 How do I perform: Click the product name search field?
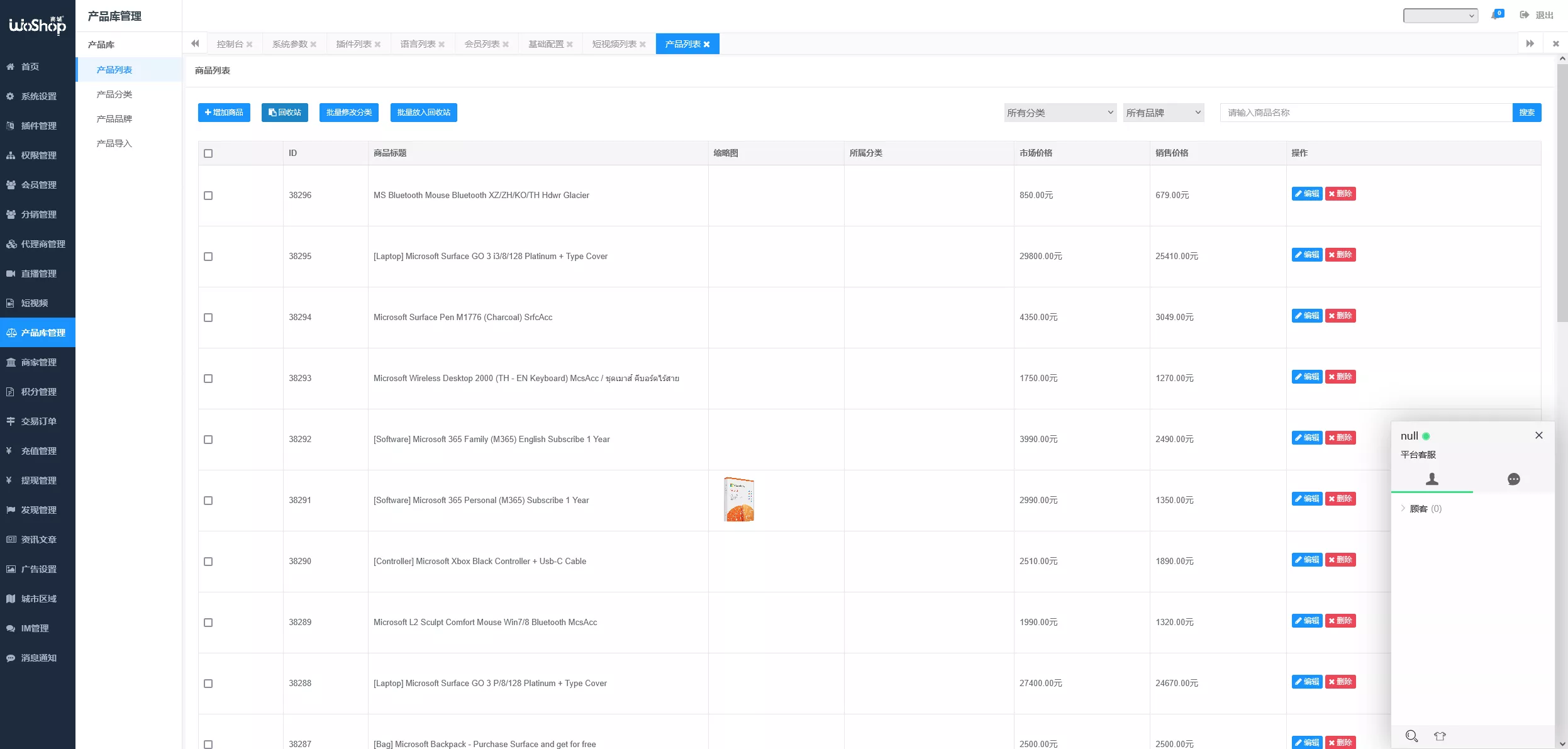[x=1365, y=113]
